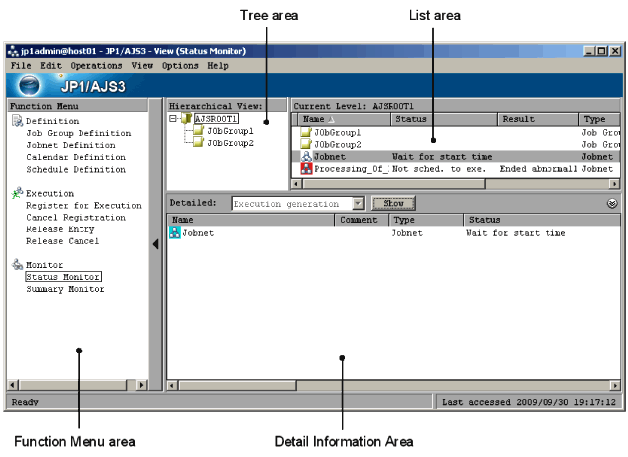The height and width of the screenshot is (457, 628).
Task: Click the Jobnet icon in list area
Action: tap(306, 156)
